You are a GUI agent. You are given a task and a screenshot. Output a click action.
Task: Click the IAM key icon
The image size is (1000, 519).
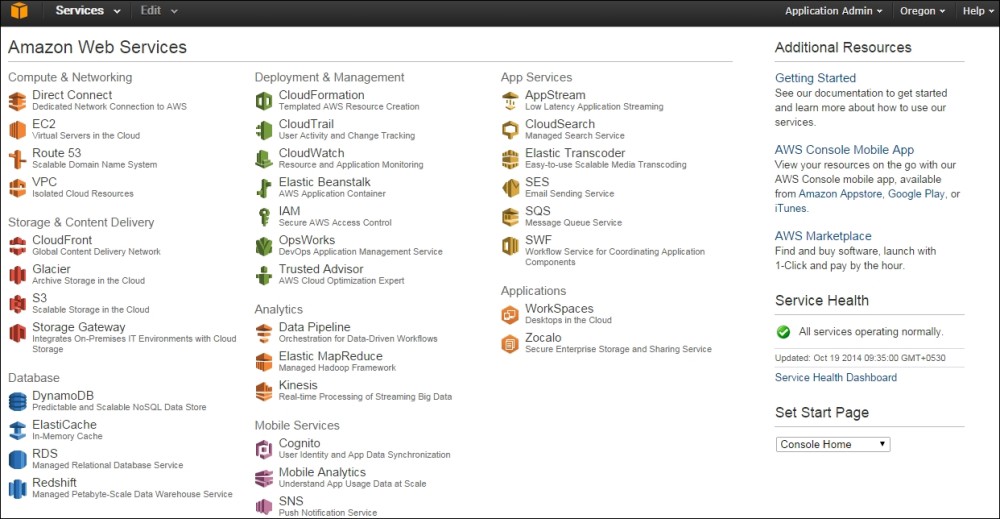tap(263, 217)
